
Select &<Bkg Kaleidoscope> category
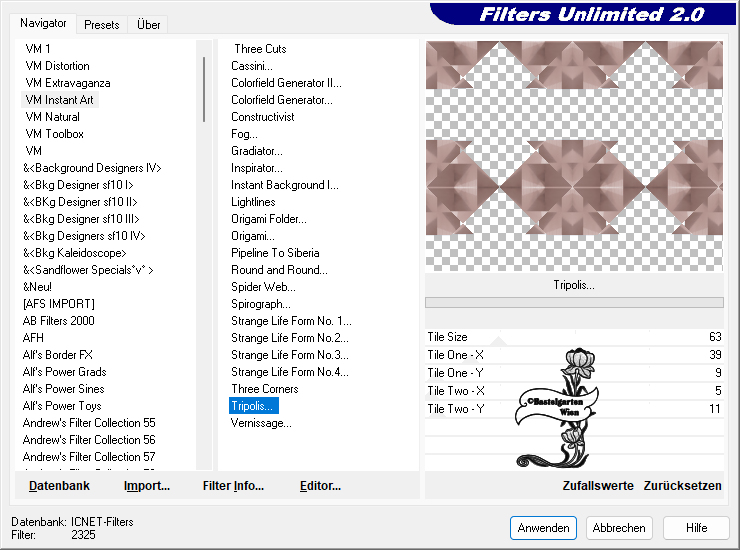pyautogui.click(x=75, y=253)
